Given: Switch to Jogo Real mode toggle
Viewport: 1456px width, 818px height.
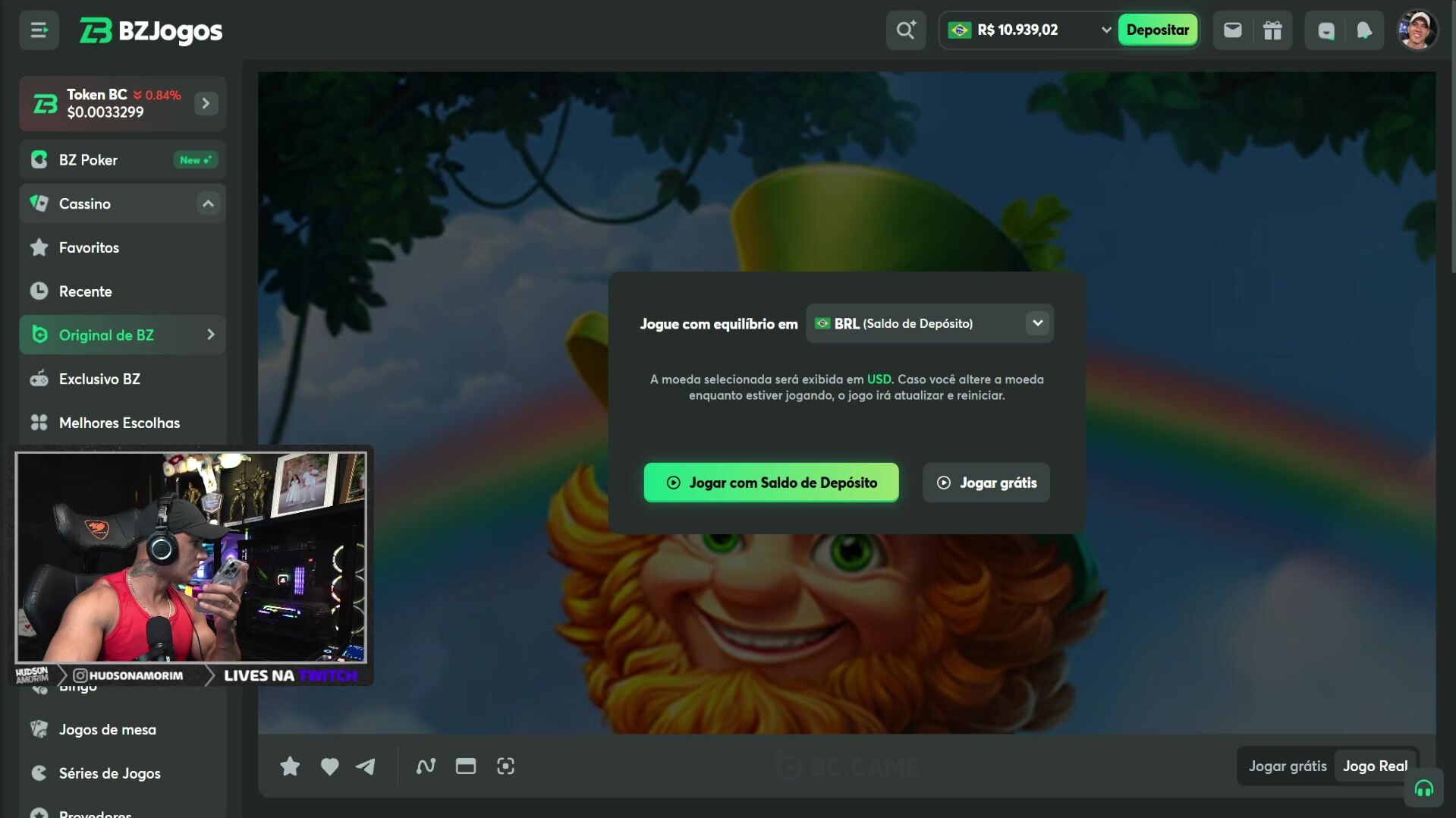Looking at the screenshot, I should pos(1375,766).
